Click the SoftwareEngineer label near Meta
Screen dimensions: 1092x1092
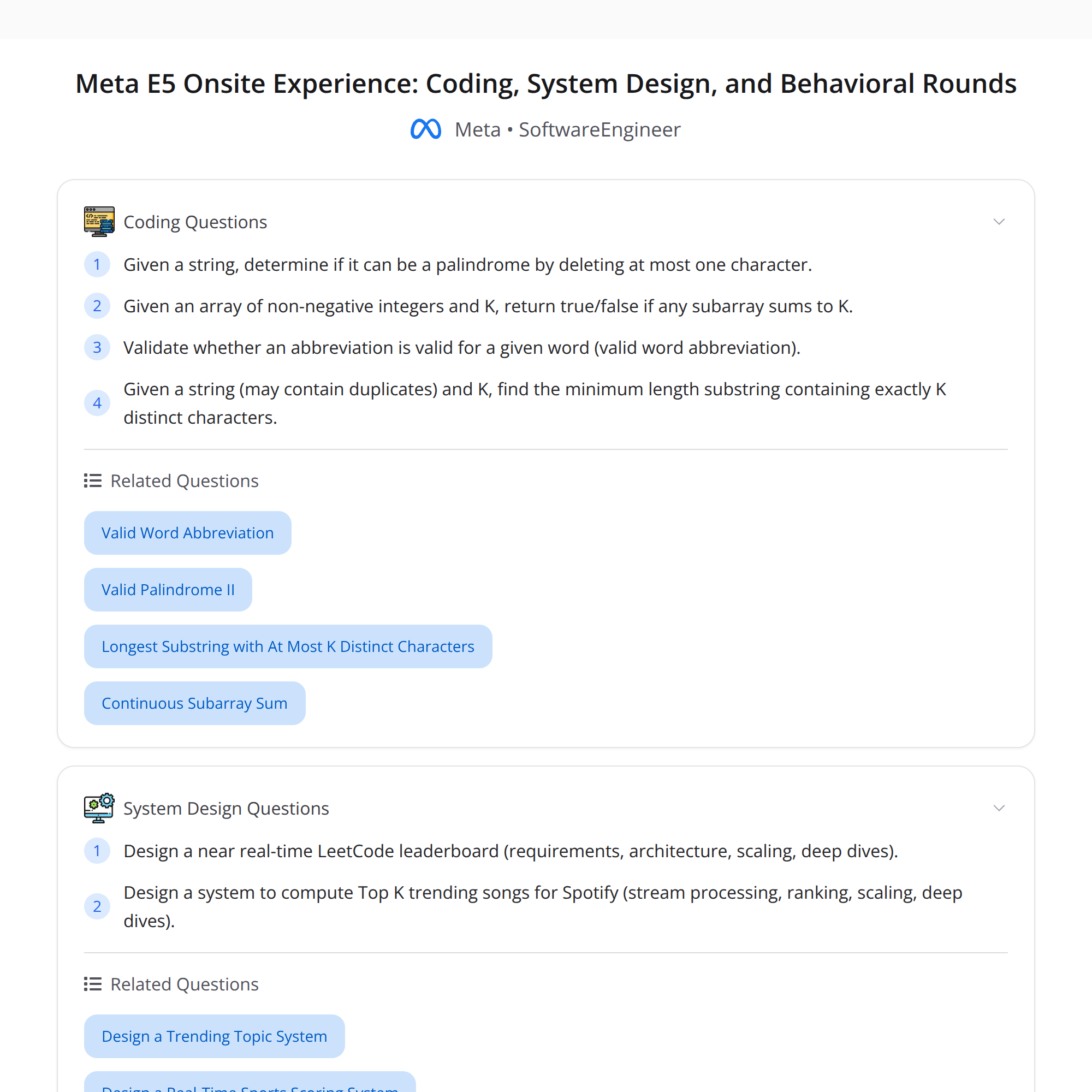click(x=599, y=129)
